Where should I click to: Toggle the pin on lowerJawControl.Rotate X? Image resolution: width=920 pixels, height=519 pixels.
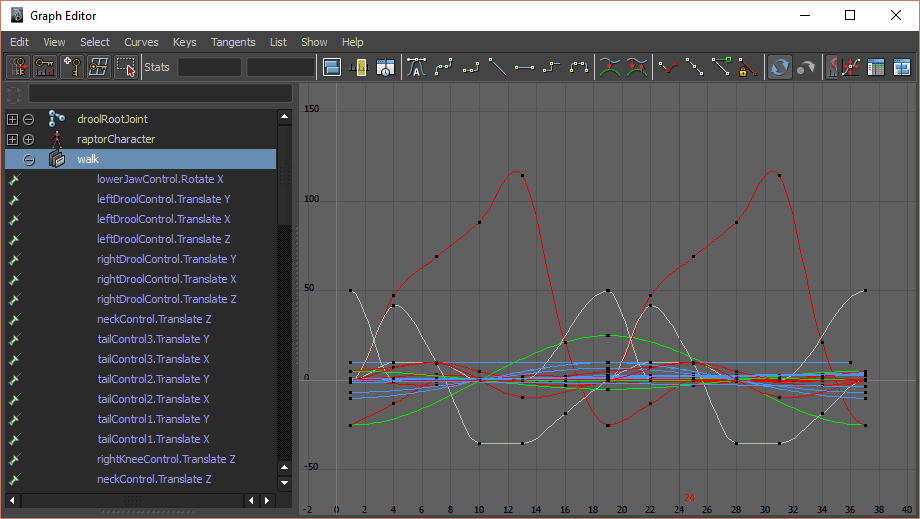14,179
